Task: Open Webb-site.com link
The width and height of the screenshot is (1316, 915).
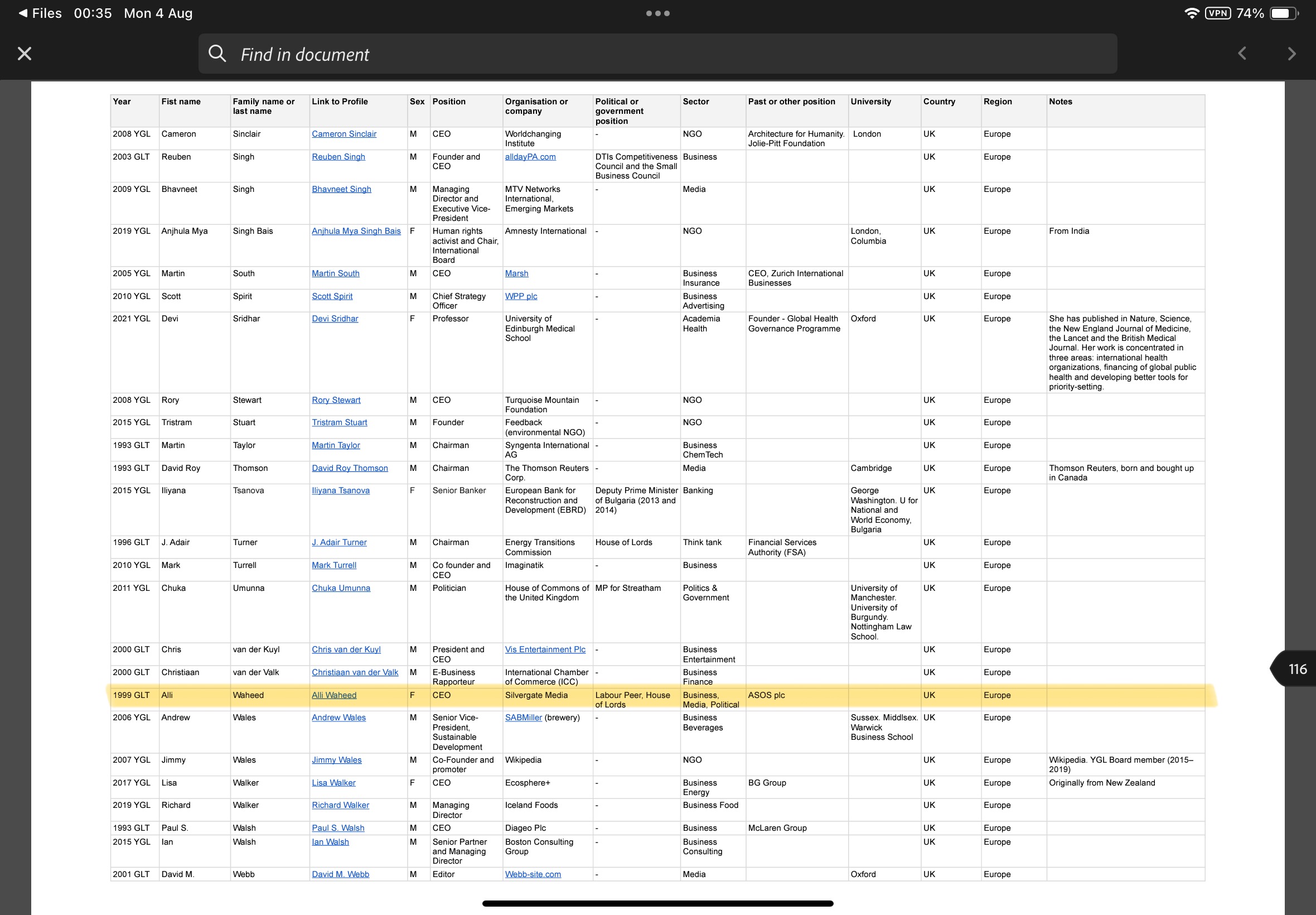Action: [x=533, y=875]
